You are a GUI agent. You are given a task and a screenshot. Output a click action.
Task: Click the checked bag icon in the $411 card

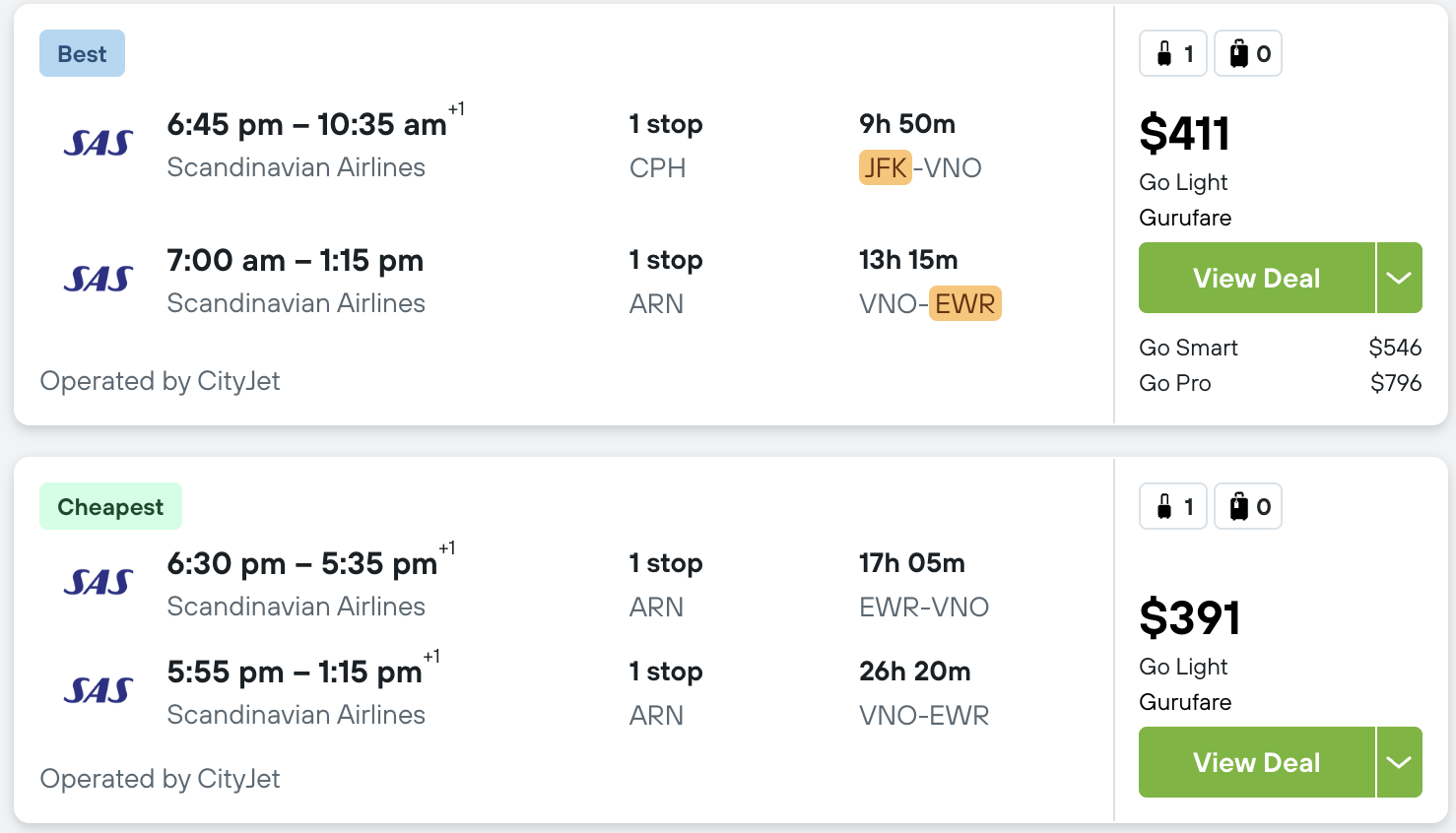pyautogui.click(x=1239, y=53)
